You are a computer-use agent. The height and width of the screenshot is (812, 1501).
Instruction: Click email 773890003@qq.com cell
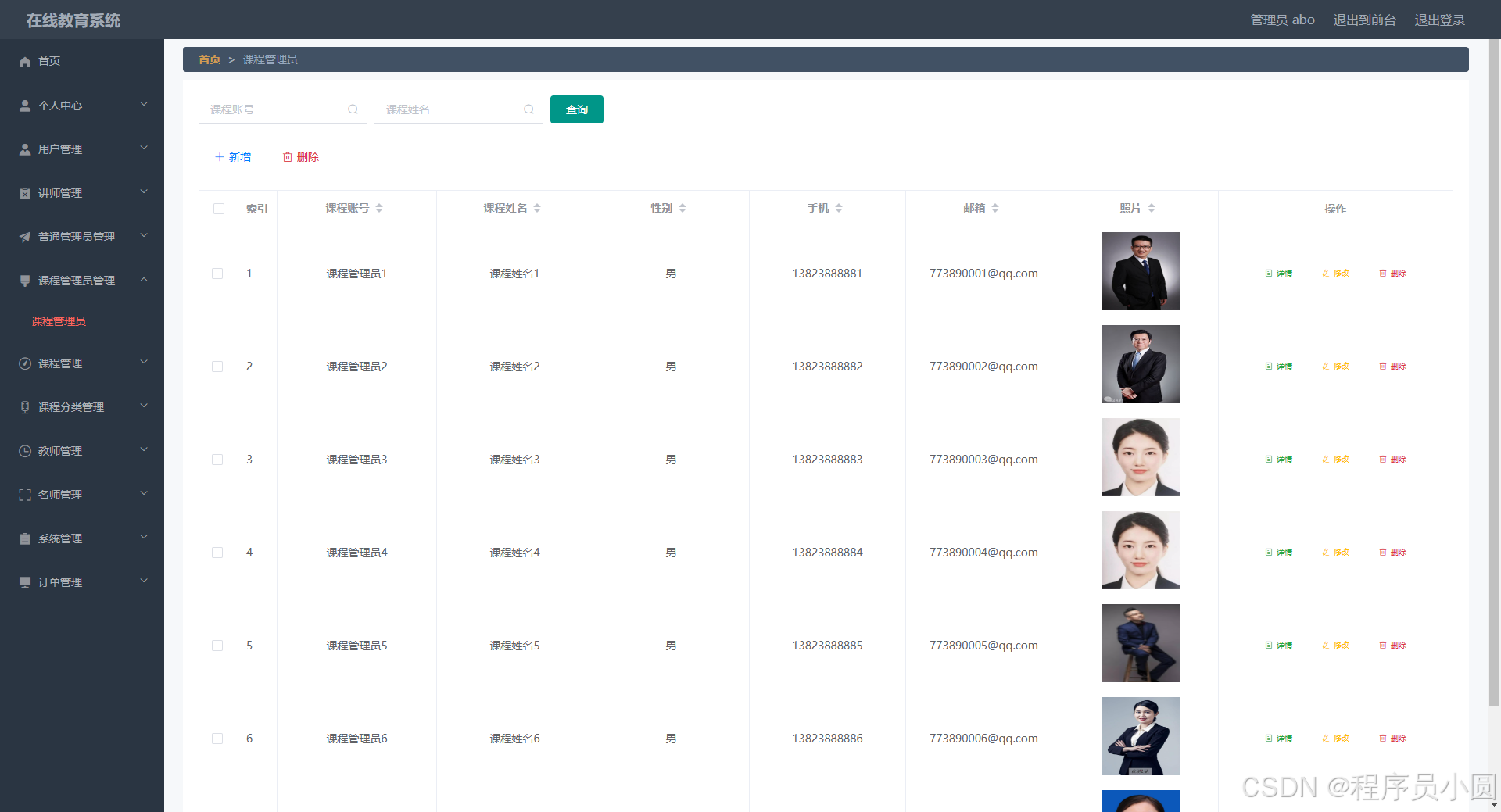click(x=983, y=460)
